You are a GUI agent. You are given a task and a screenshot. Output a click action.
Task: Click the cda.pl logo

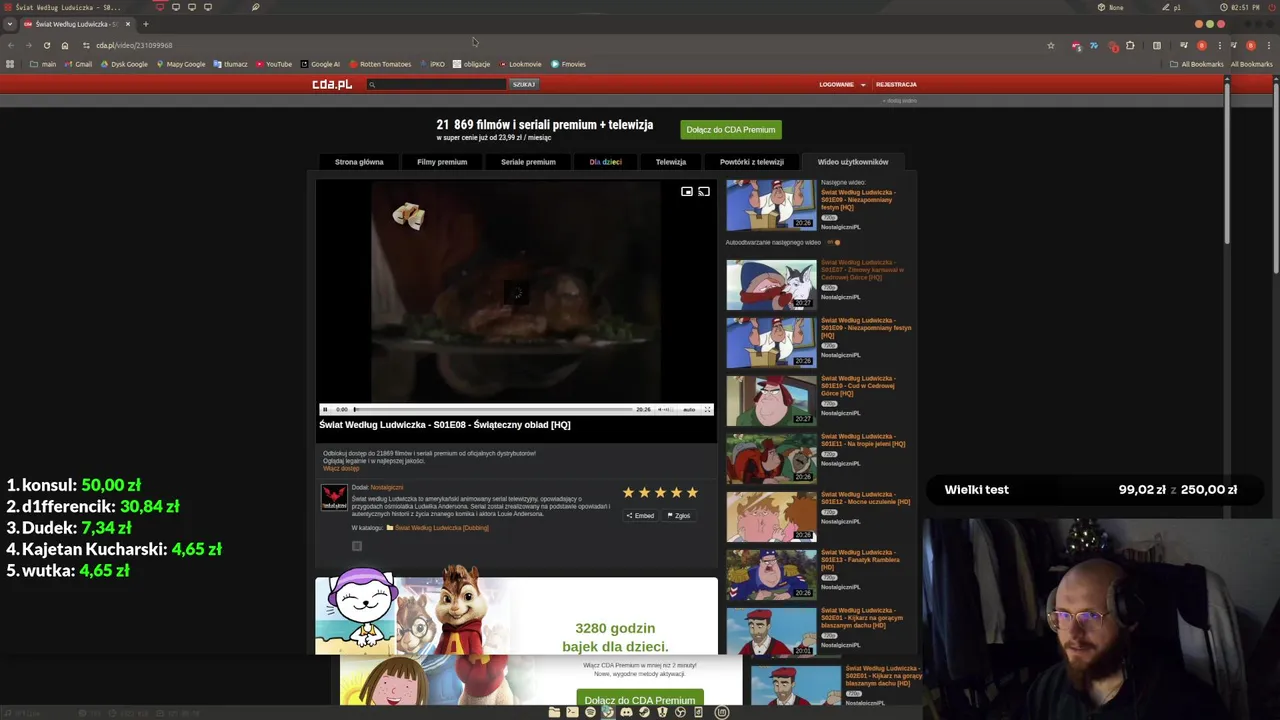pyautogui.click(x=332, y=84)
